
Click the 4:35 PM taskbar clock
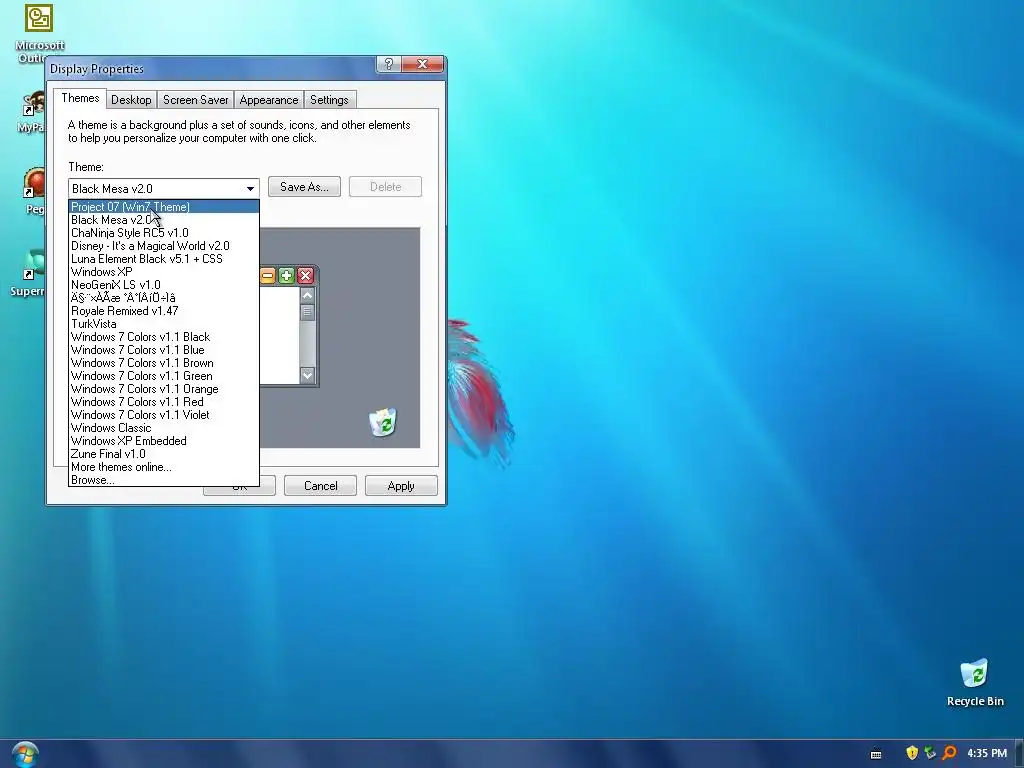(x=987, y=753)
